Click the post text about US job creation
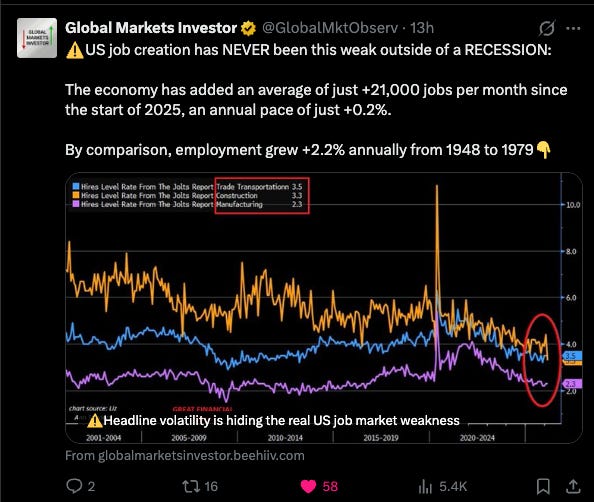The width and height of the screenshot is (594, 502). pyautogui.click(x=316, y=100)
